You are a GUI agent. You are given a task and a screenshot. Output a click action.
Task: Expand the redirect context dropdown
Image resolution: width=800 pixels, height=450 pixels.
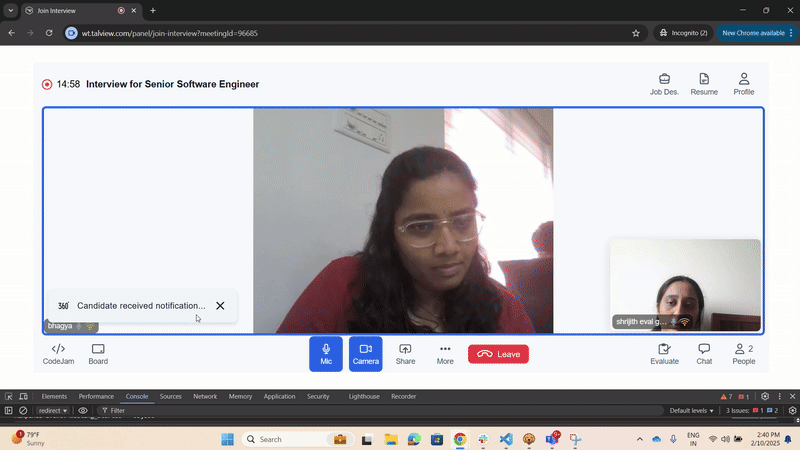(53, 410)
